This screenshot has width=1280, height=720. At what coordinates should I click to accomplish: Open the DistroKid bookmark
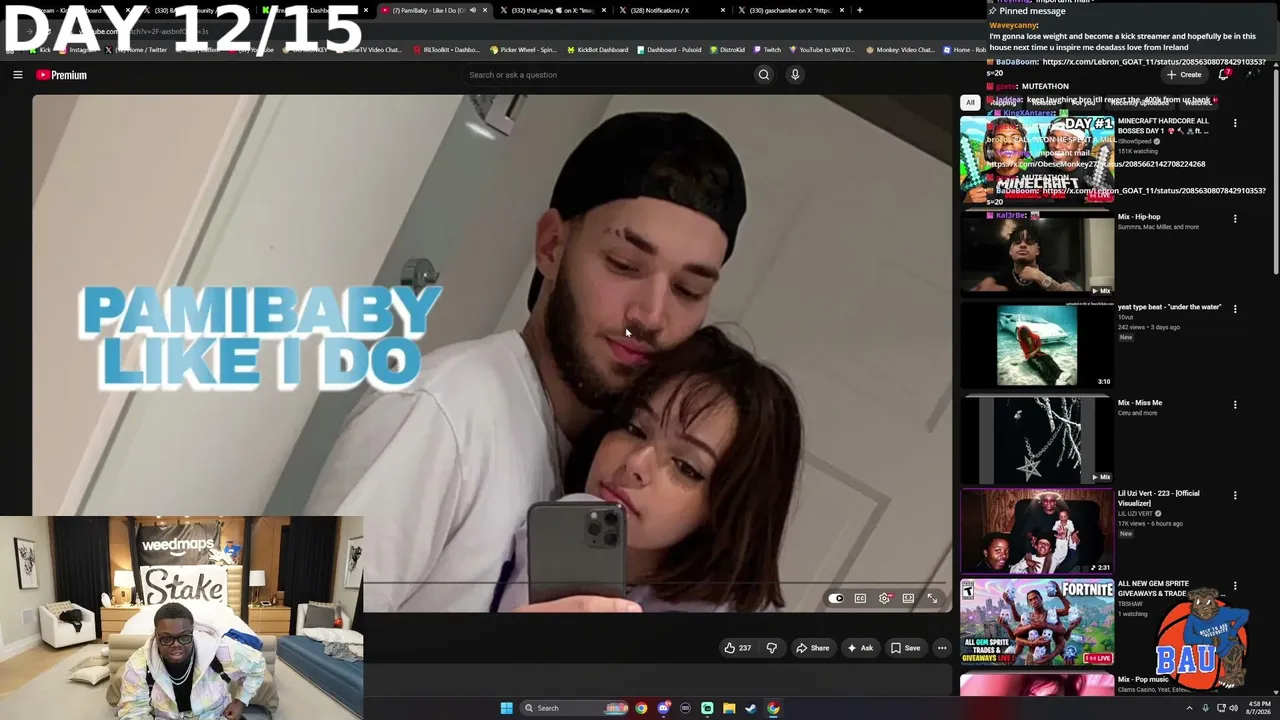(x=728, y=50)
